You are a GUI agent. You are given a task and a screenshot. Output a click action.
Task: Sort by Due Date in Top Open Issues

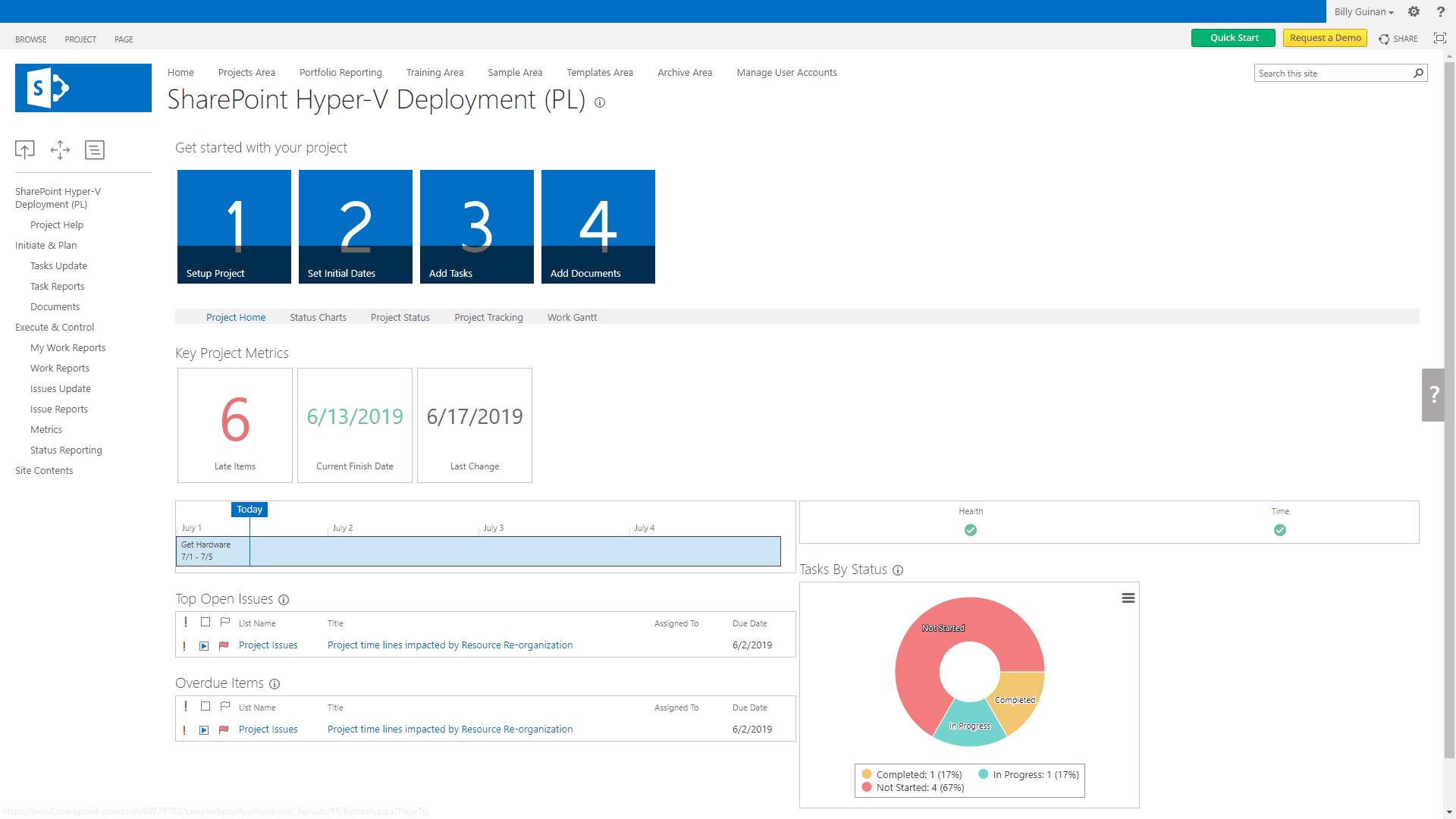click(x=749, y=623)
